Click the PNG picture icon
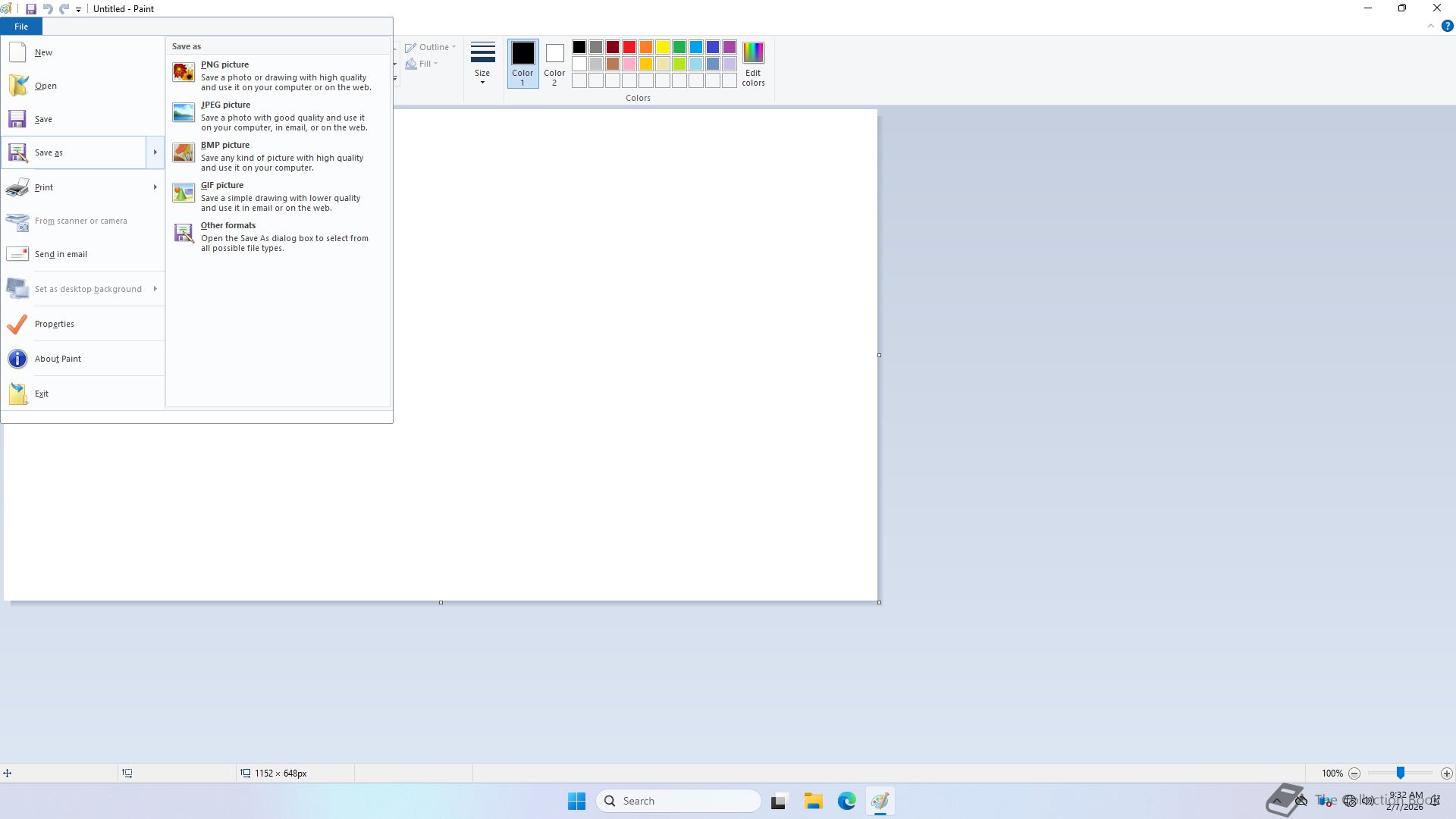Screen dimensions: 1456x819 pos(184,73)
